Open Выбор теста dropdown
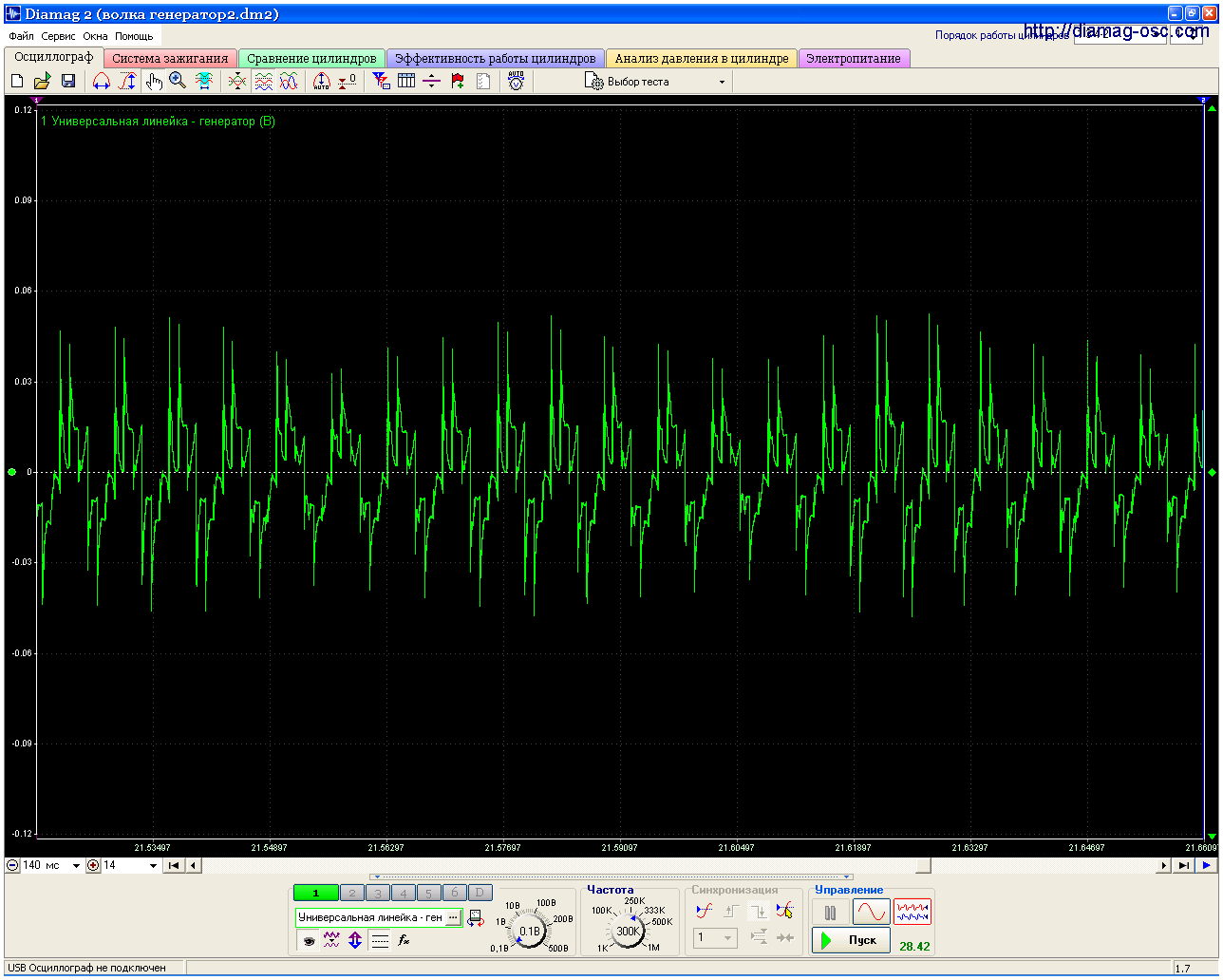This screenshot has width=1223, height=980. click(657, 83)
